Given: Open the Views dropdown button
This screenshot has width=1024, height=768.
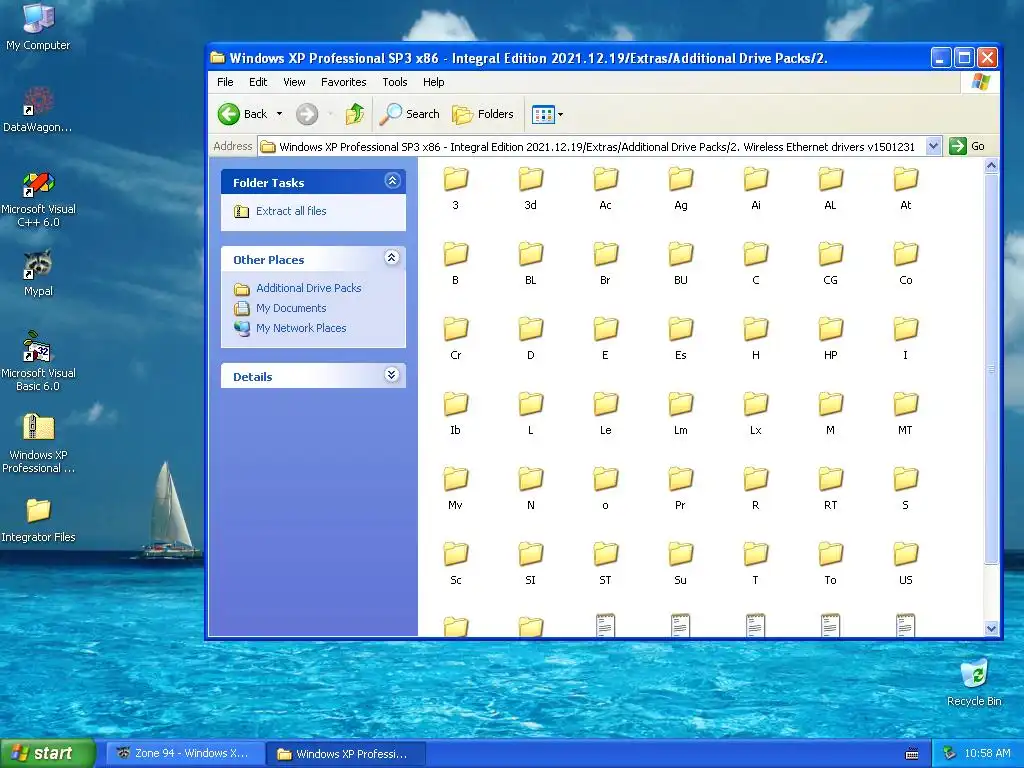Looking at the screenshot, I should coord(547,114).
